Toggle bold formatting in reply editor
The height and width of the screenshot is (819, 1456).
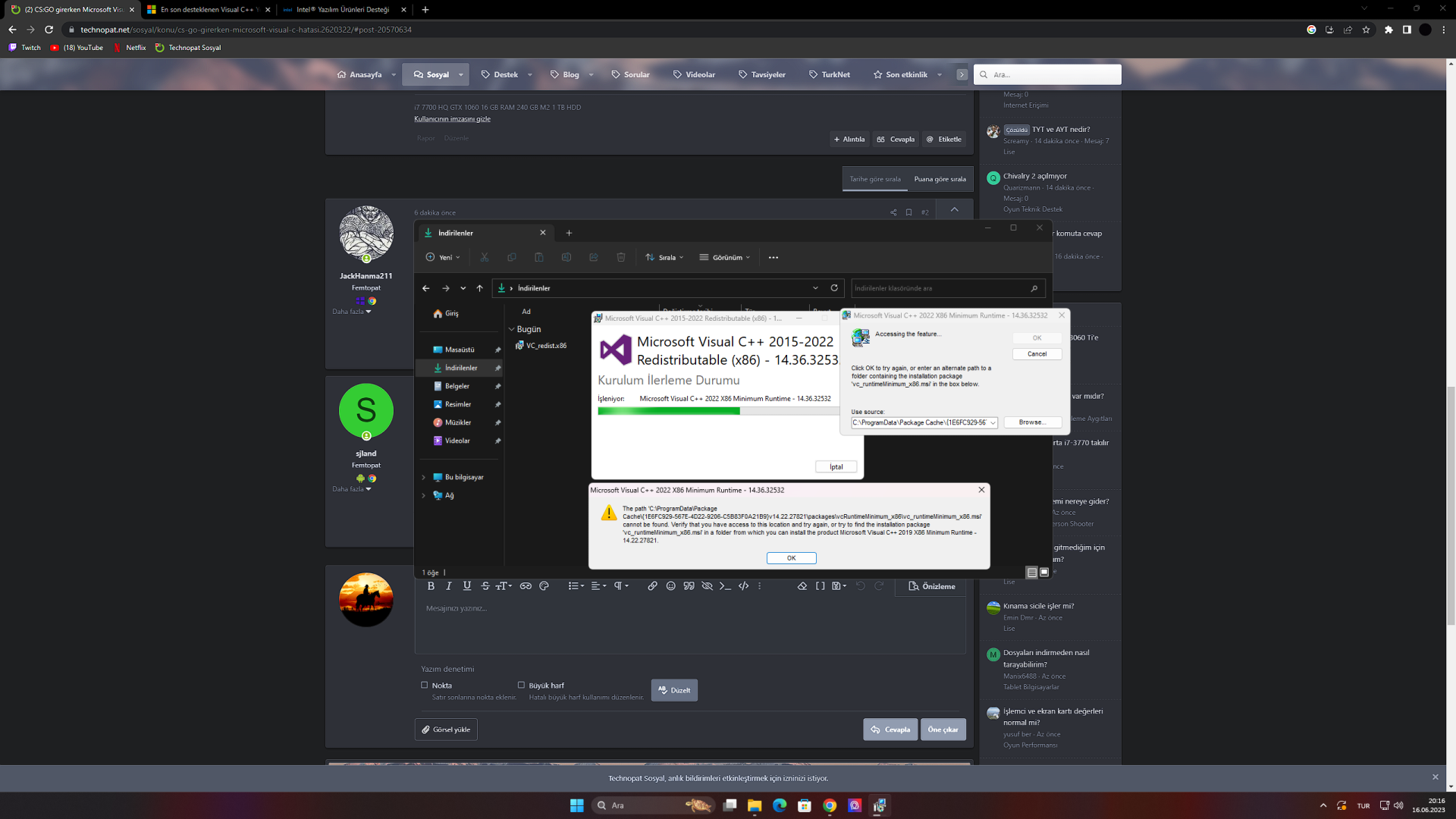pos(431,586)
